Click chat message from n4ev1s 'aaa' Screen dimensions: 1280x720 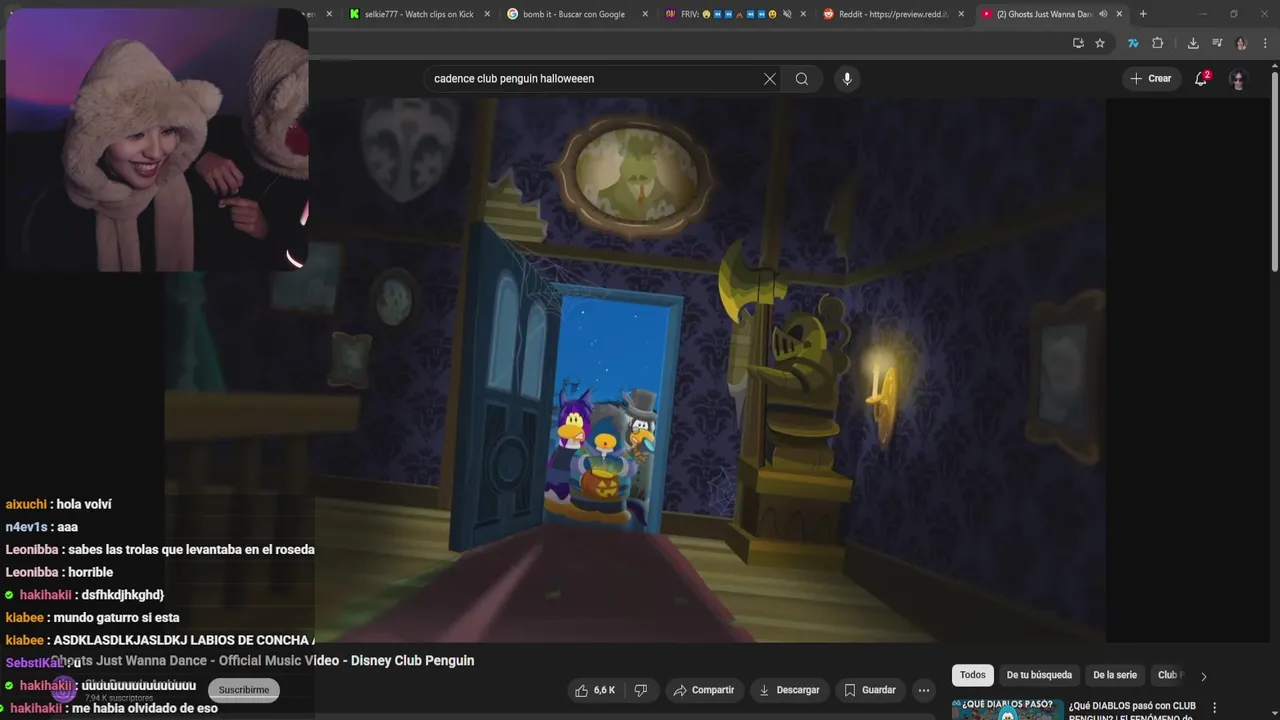[41, 527]
